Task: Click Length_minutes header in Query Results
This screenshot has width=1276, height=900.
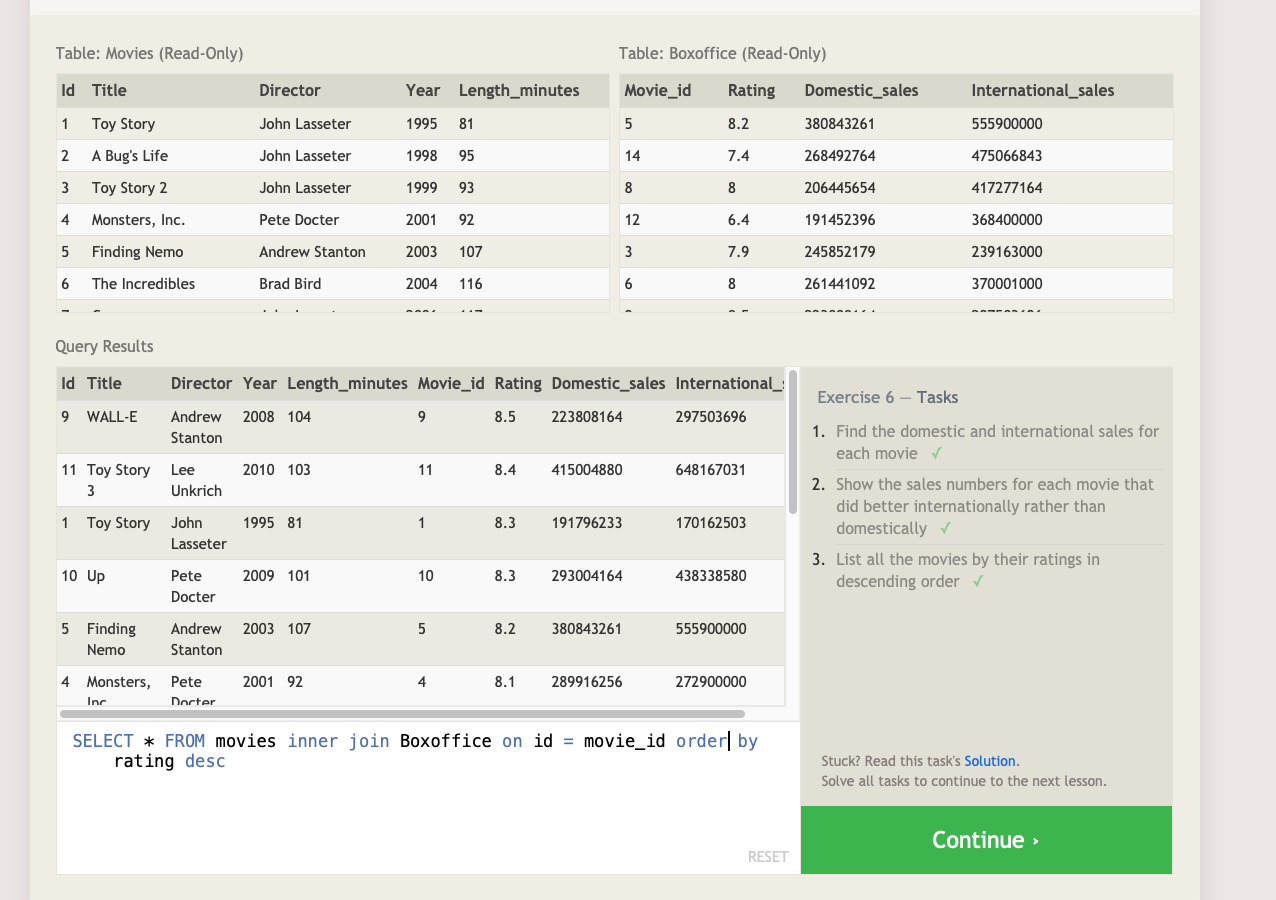Action: pyautogui.click(x=347, y=383)
